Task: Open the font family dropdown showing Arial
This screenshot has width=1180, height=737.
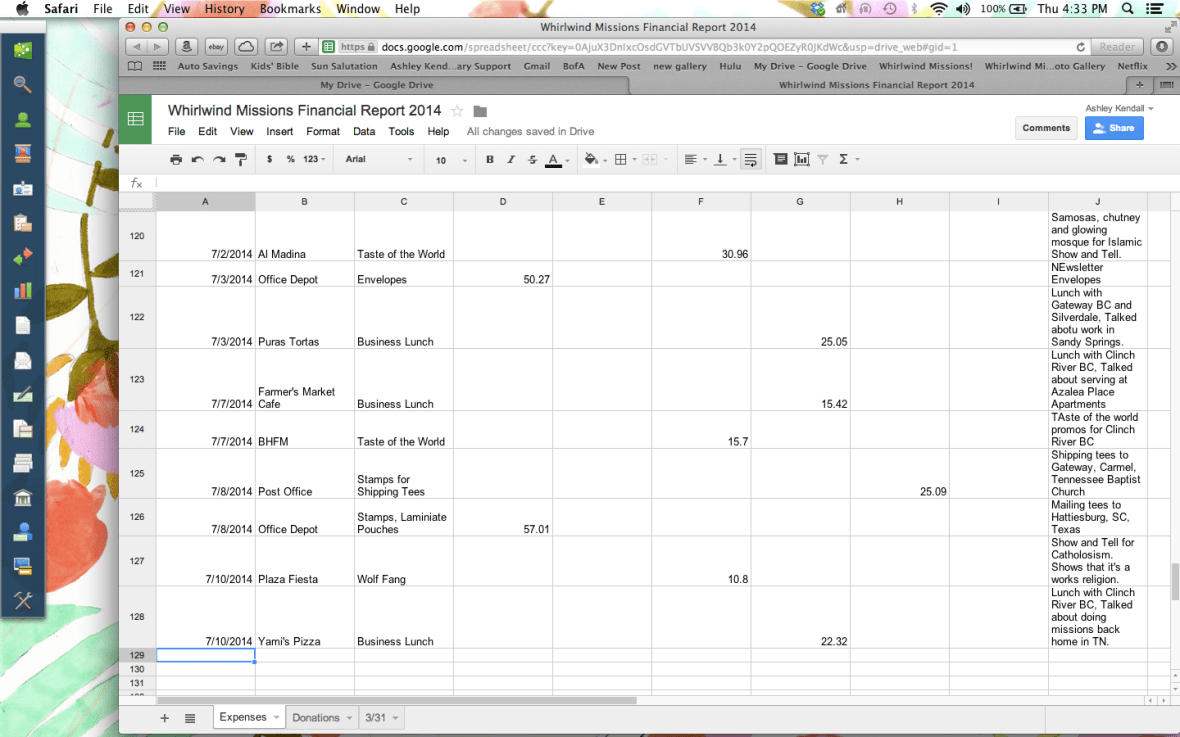Action: pyautogui.click(x=378, y=159)
